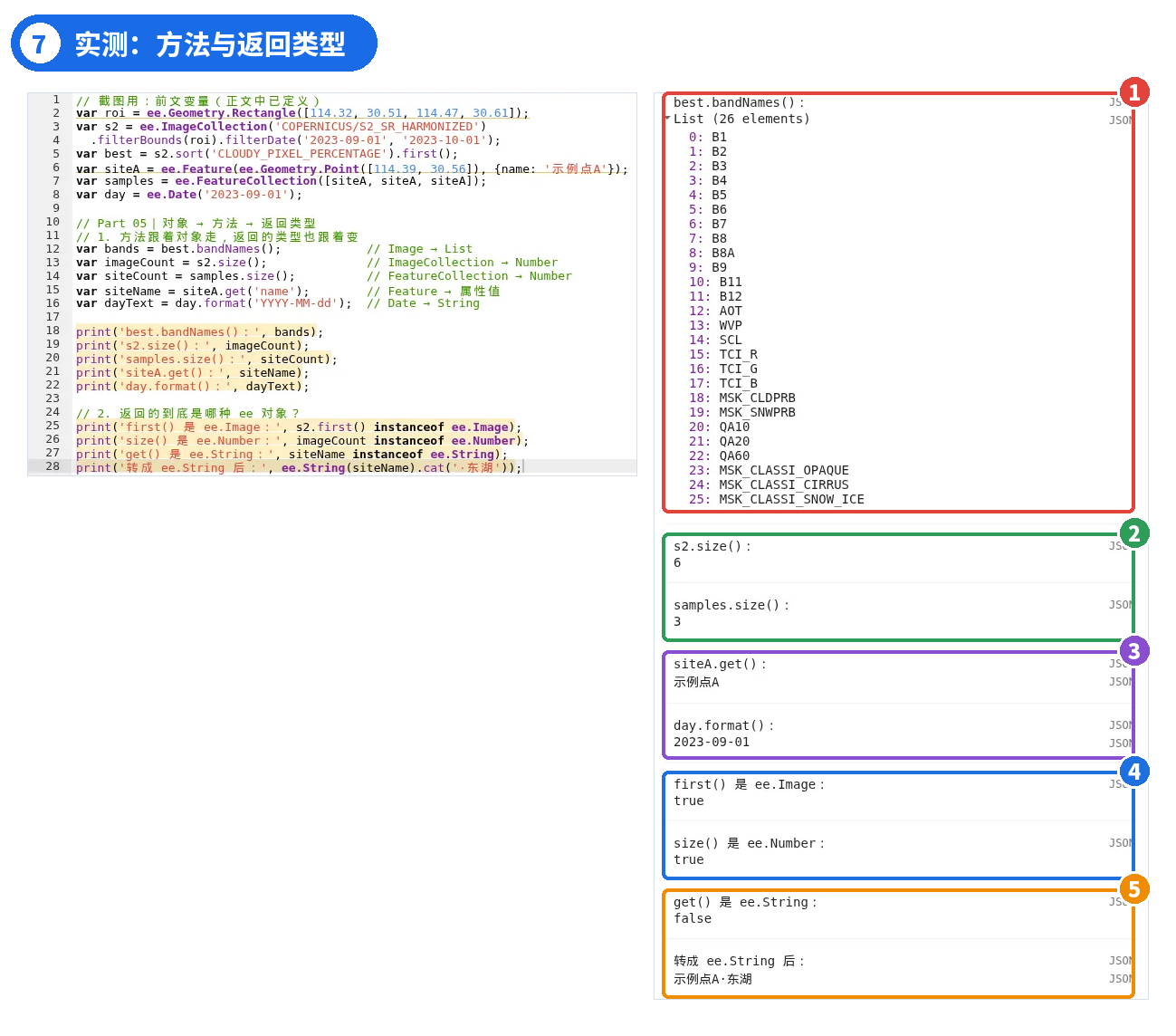Click line number 28 in the editor gutter

(53, 466)
